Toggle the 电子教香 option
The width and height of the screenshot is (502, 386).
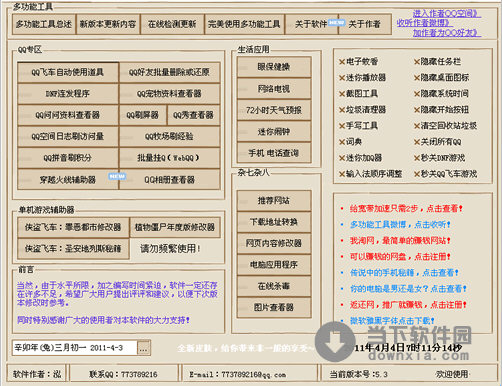pyautogui.click(x=359, y=62)
